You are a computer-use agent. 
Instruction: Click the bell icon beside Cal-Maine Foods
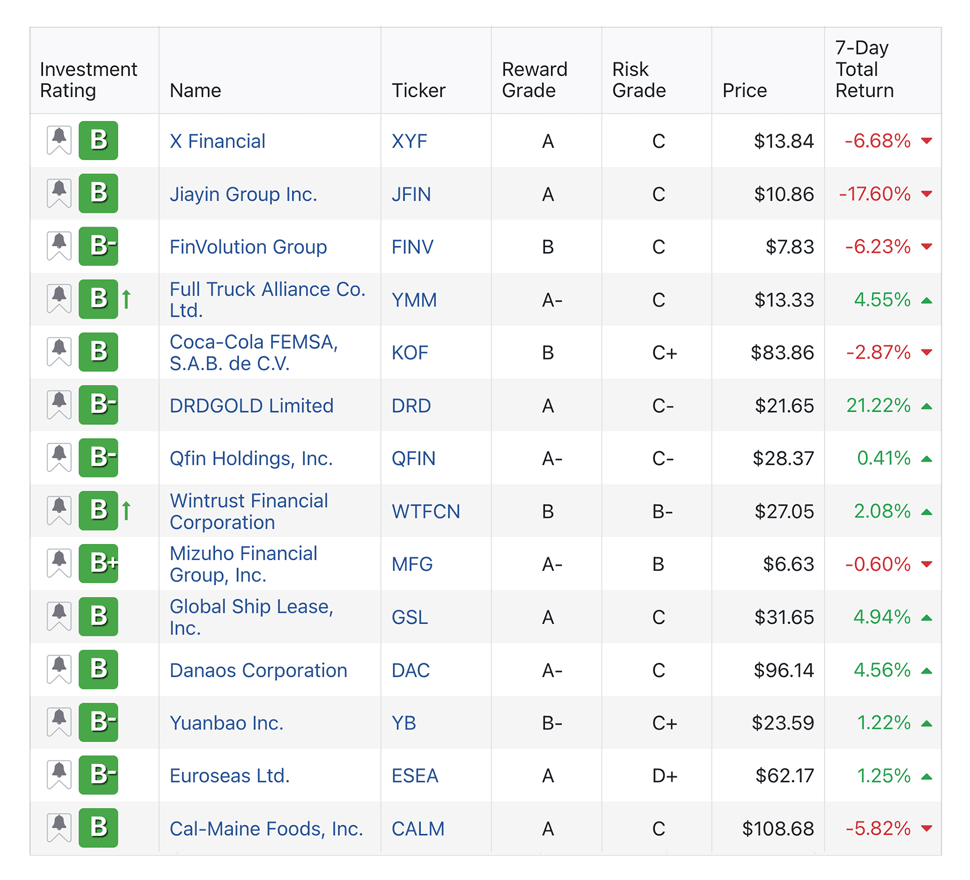[59, 829]
